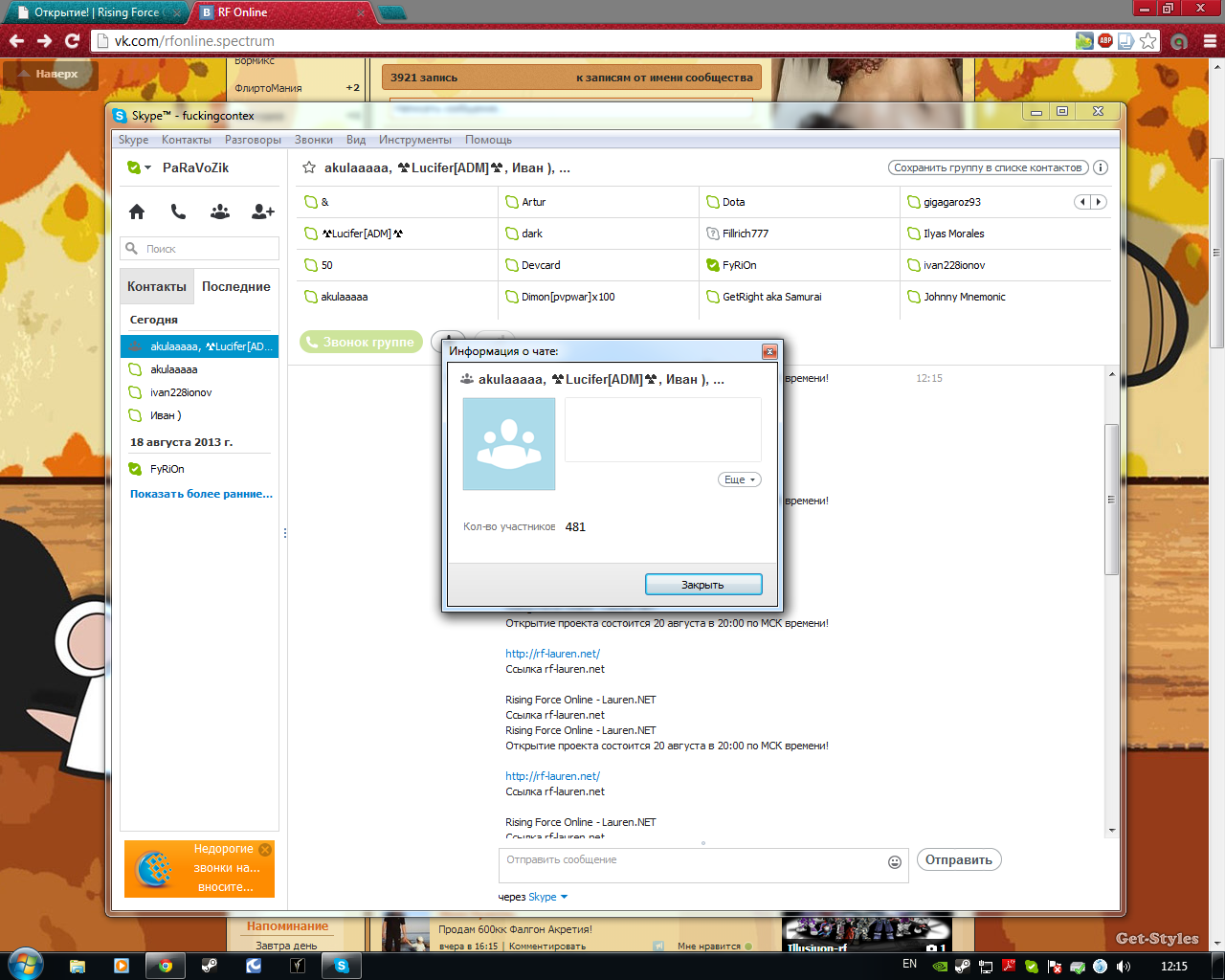Go to Skype home via house icon
1225x980 pixels.
pyautogui.click(x=137, y=212)
